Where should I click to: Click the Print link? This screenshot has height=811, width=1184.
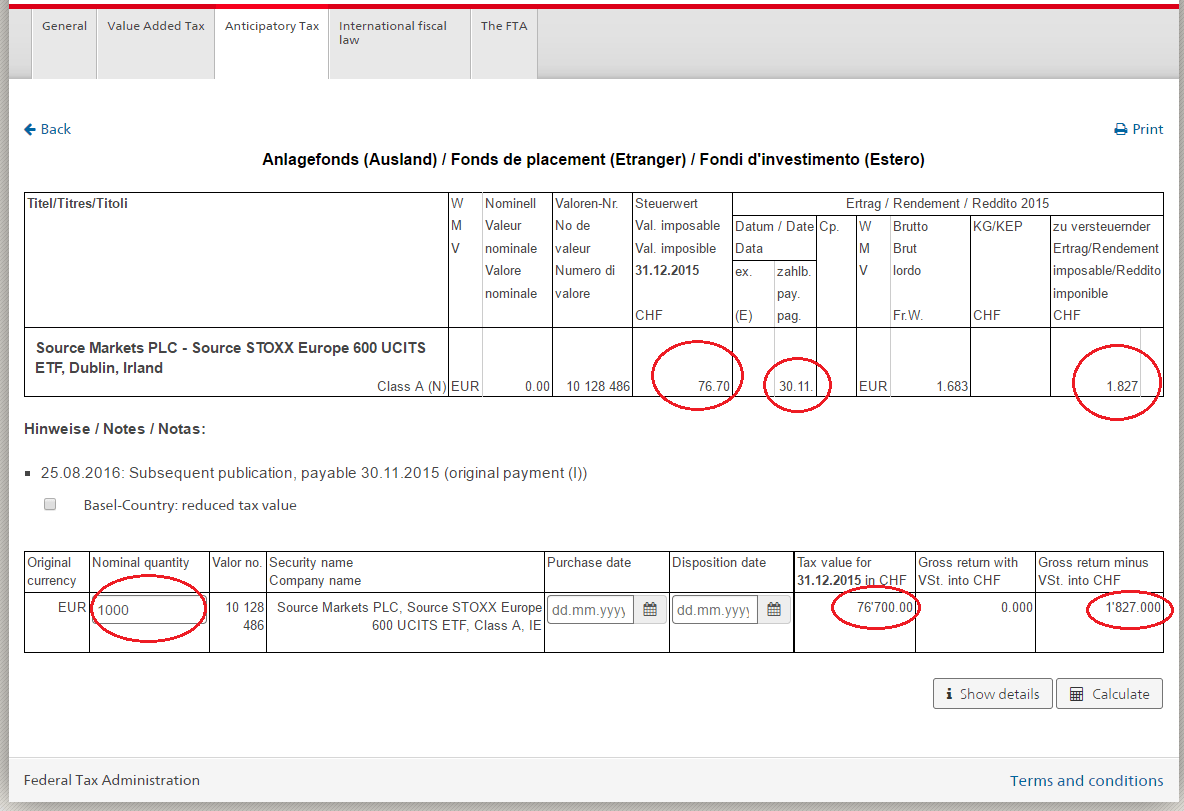[1139, 129]
